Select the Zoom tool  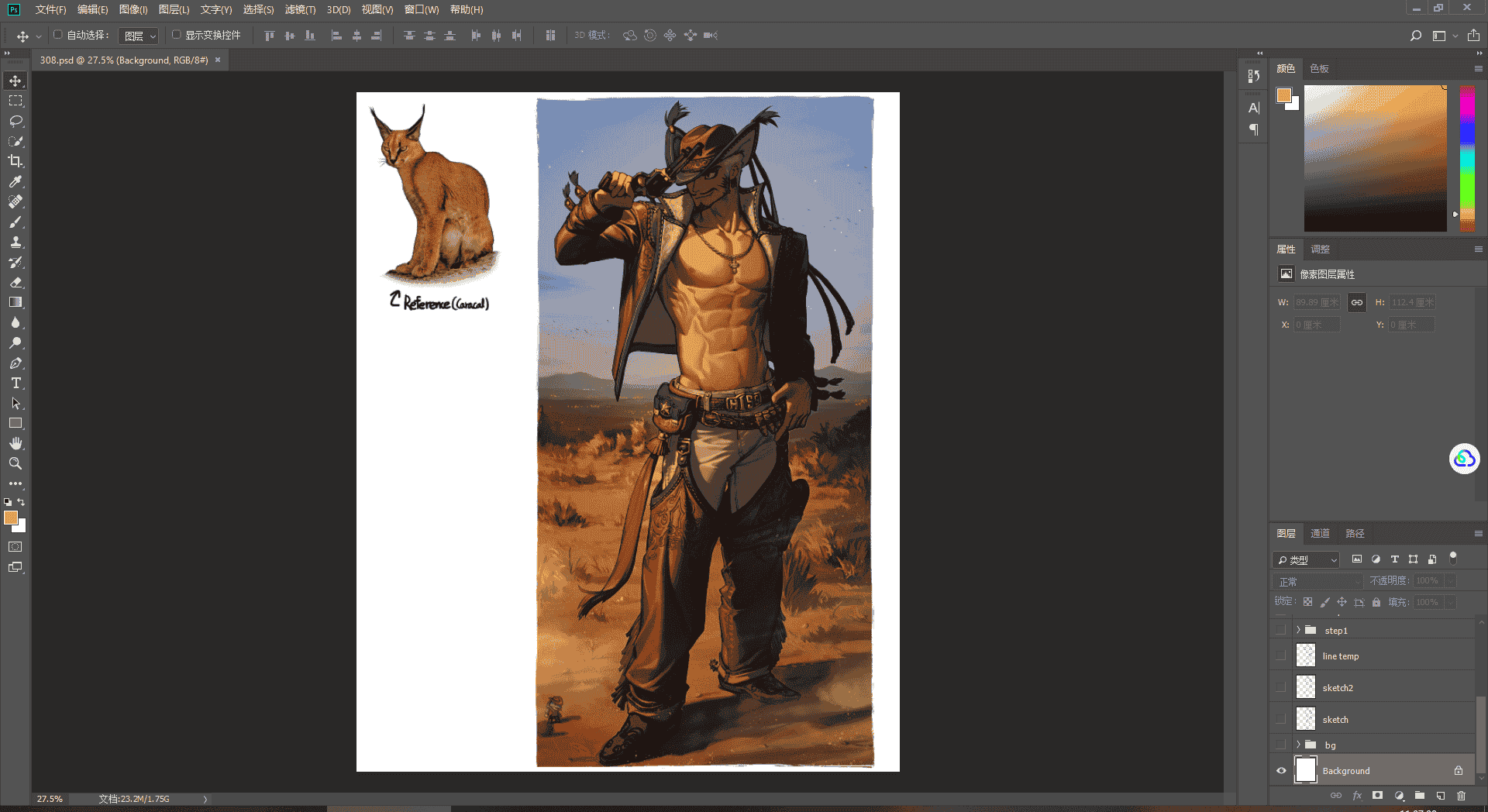15,463
